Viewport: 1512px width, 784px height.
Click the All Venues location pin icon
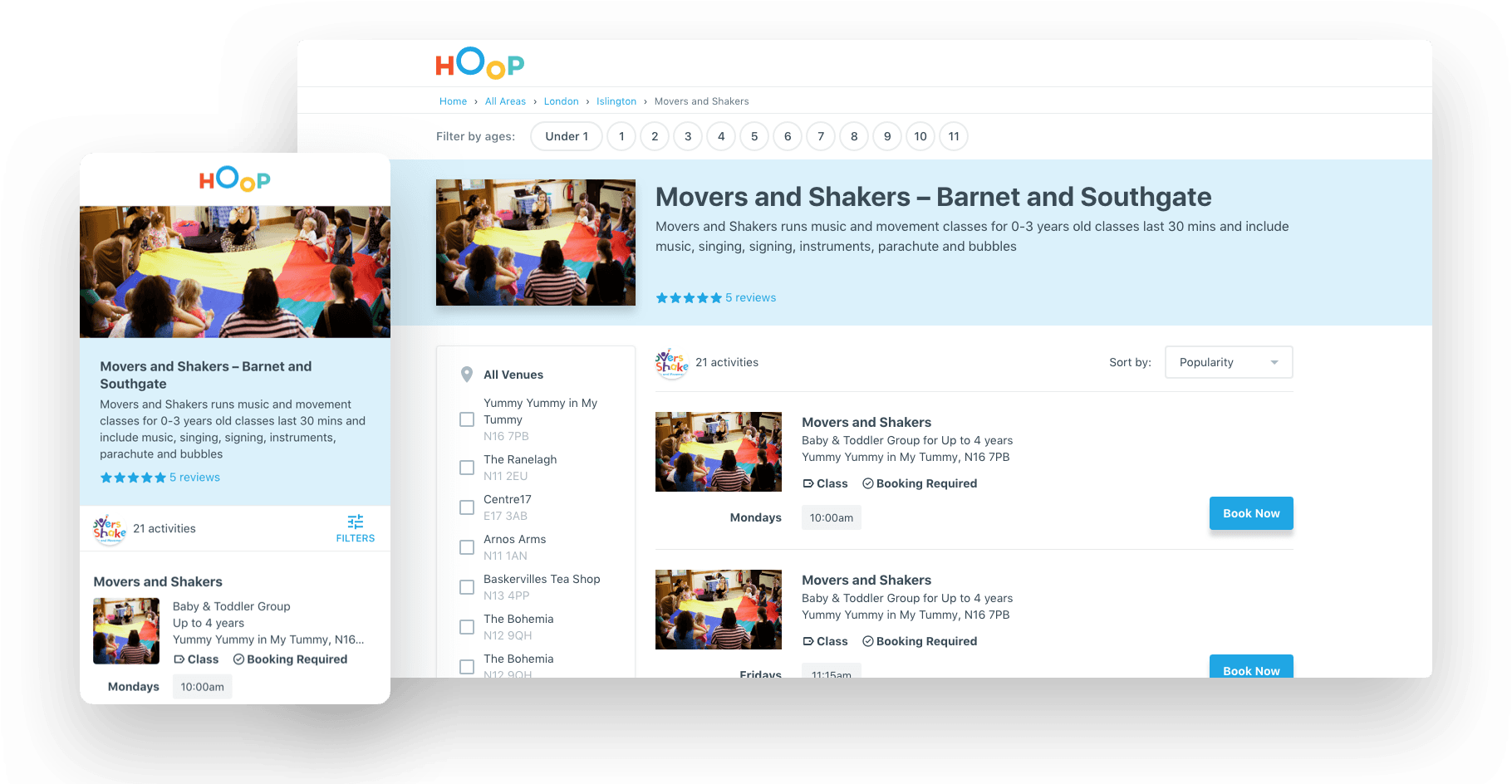click(x=467, y=375)
